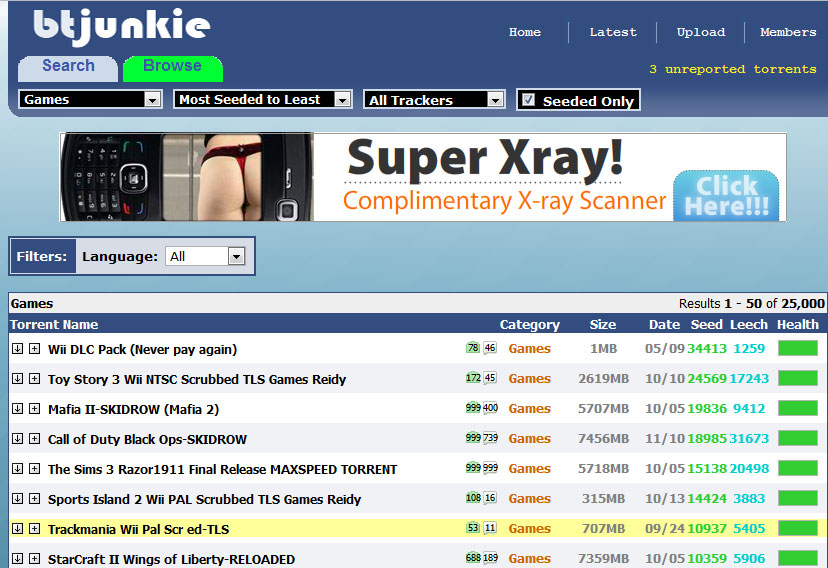Open Wii DLC Pack (Never pay again) torrent

pyautogui.click(x=143, y=349)
